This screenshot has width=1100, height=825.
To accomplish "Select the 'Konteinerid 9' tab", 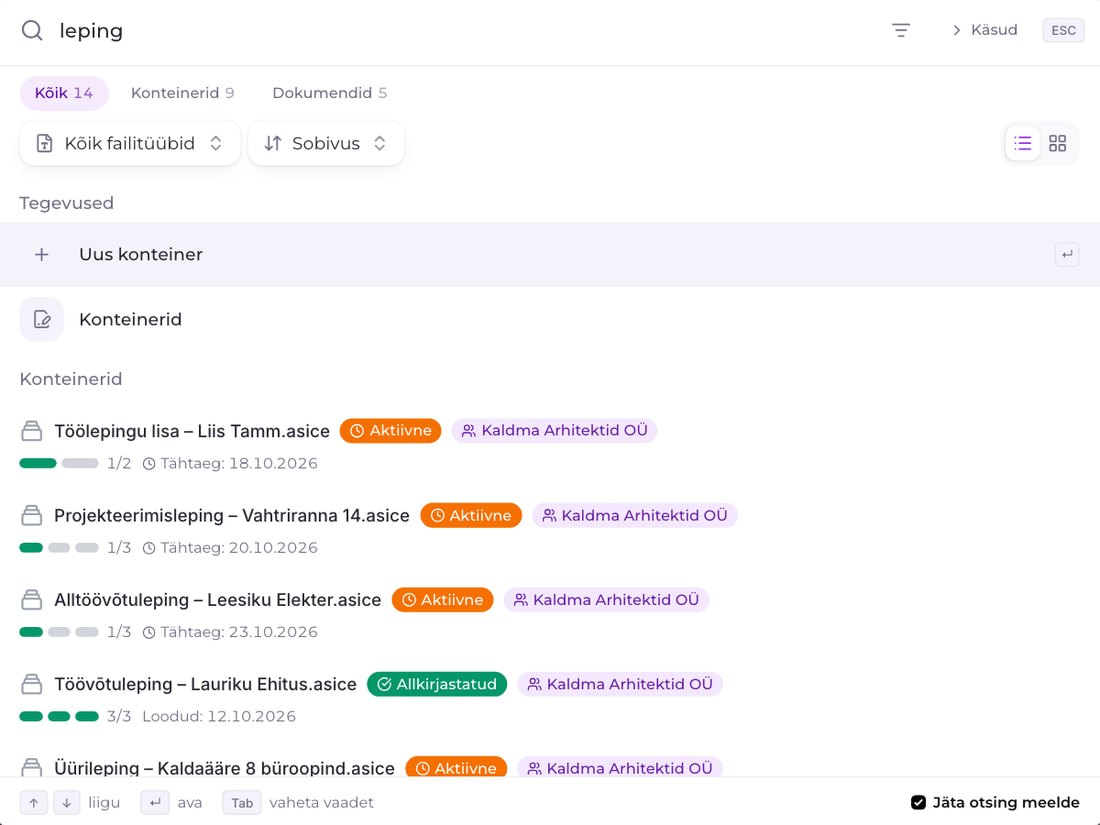I will [182, 93].
